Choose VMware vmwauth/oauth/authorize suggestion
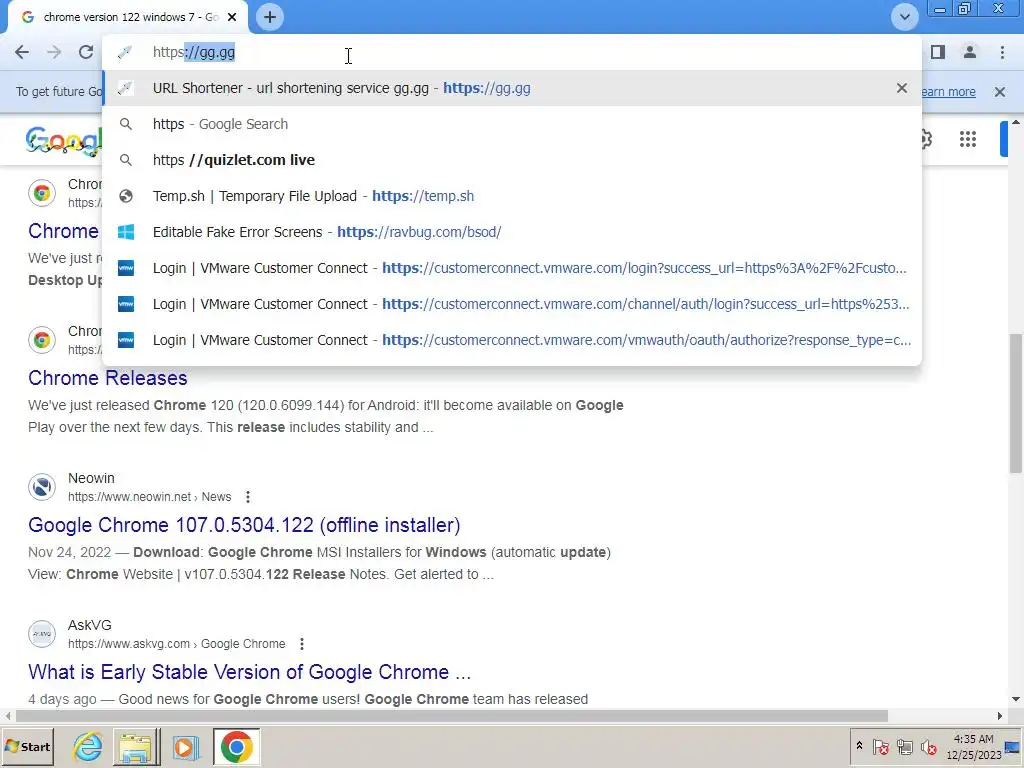Screen dimensions: 1024x768 (512, 340)
